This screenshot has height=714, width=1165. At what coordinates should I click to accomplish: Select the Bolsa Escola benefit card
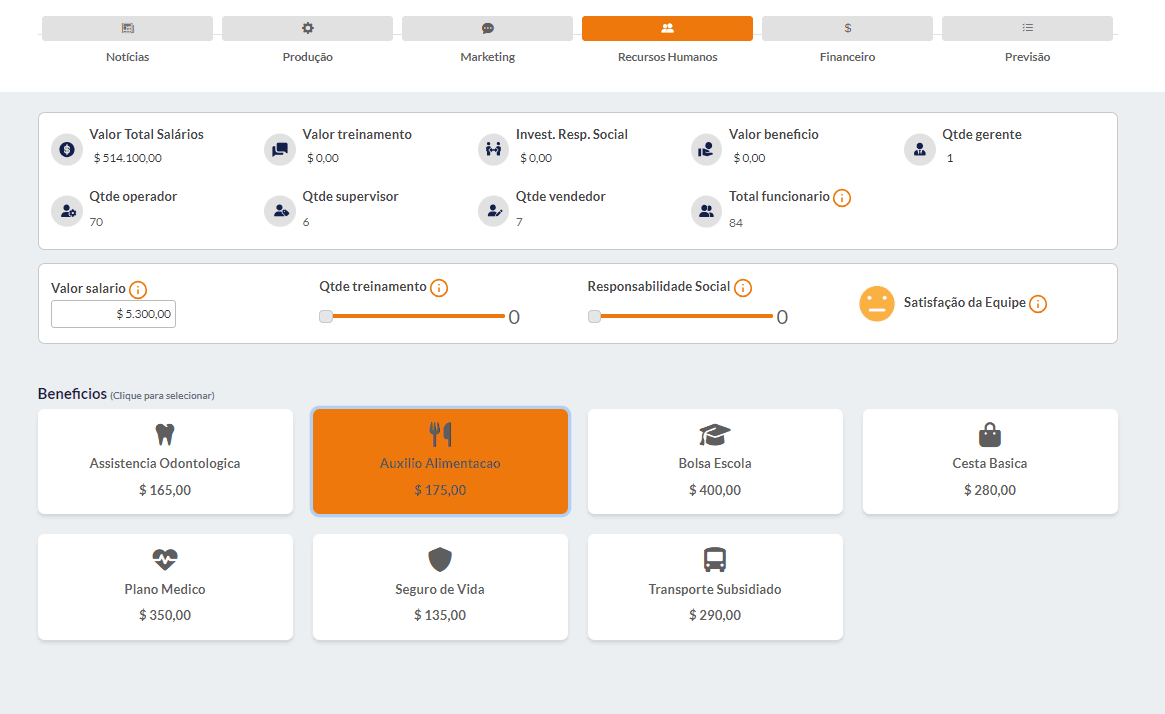[x=715, y=461]
